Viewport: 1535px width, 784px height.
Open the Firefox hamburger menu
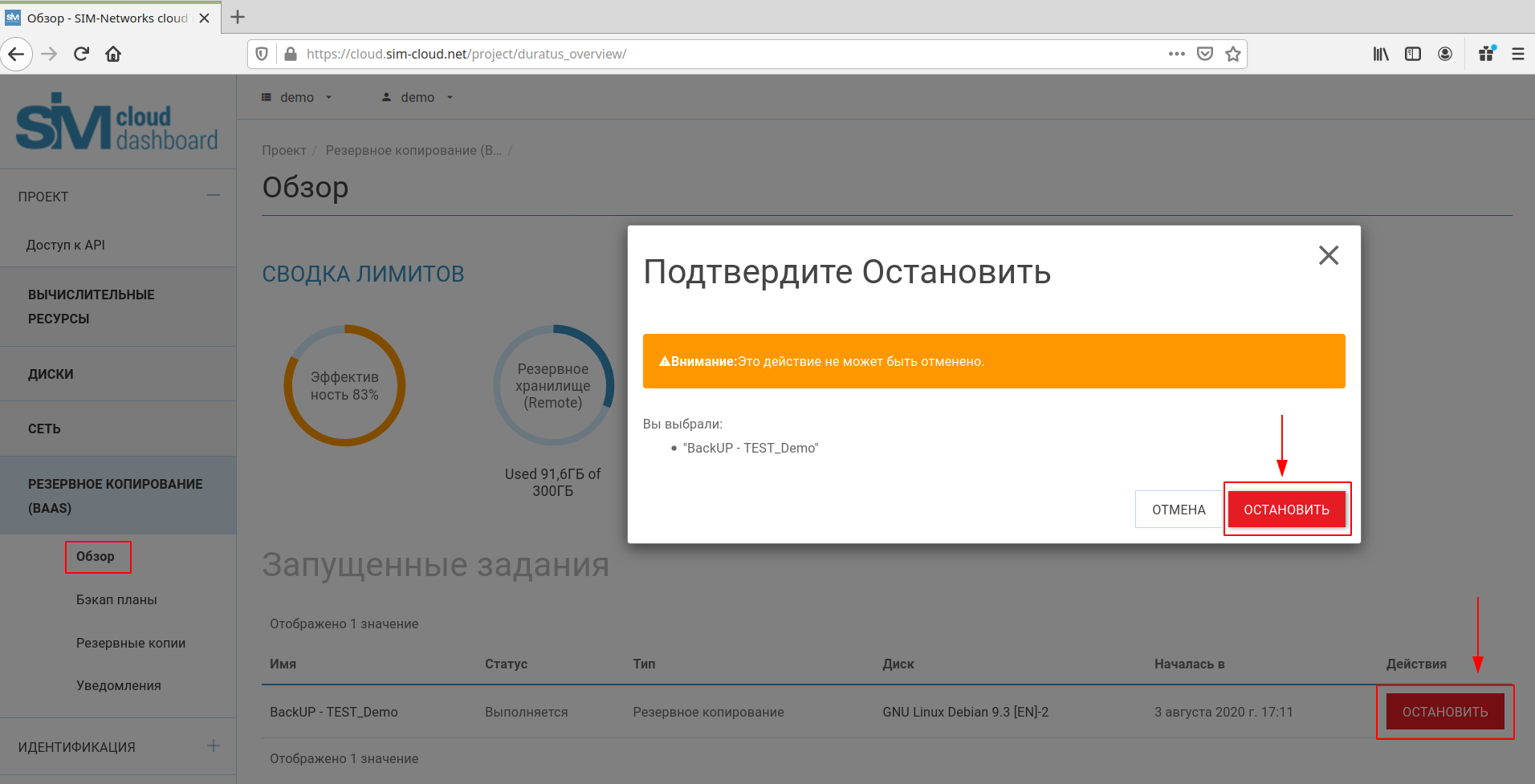tap(1517, 54)
